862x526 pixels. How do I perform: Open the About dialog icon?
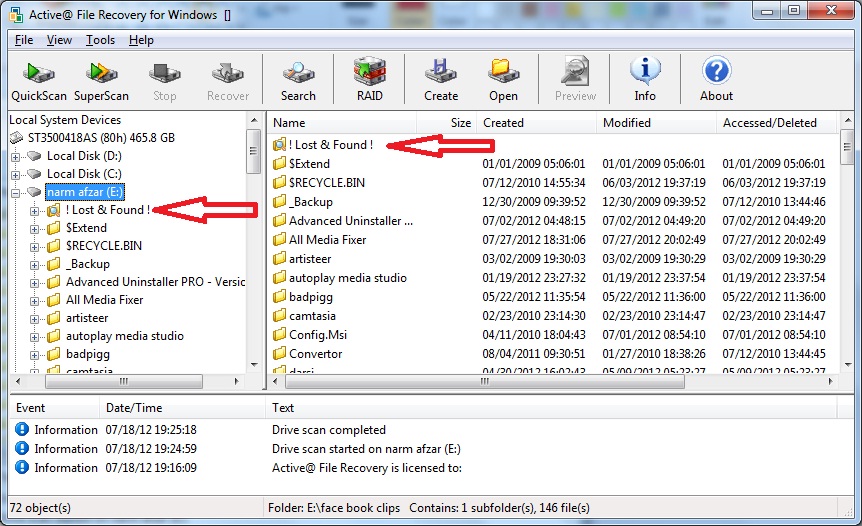[716, 80]
